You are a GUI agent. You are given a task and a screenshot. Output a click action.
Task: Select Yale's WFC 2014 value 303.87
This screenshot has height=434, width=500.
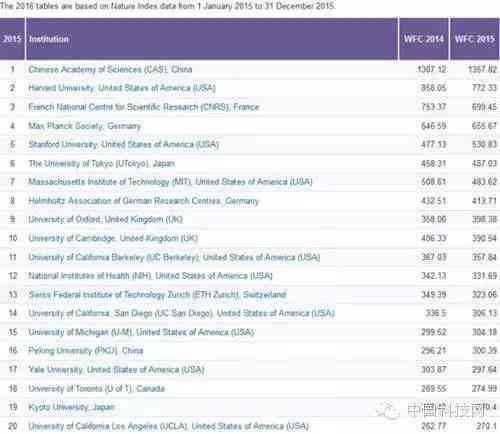pos(434,370)
